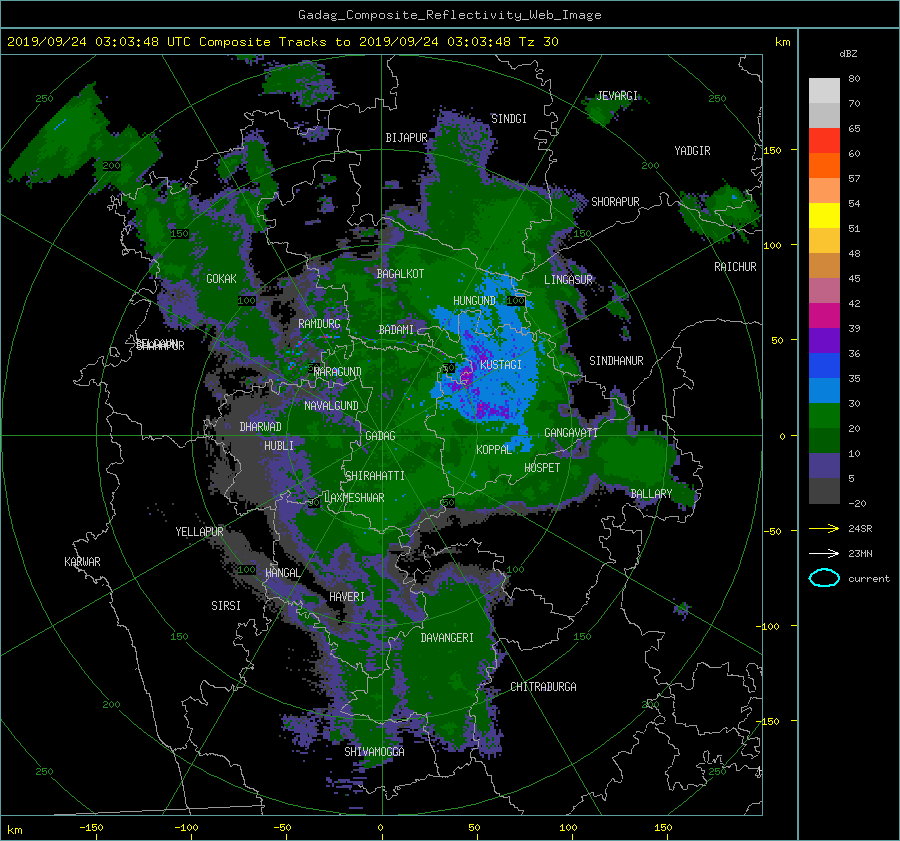Select the red 60 dBZ color swatch
This screenshot has width=900, height=841.
coord(824,141)
